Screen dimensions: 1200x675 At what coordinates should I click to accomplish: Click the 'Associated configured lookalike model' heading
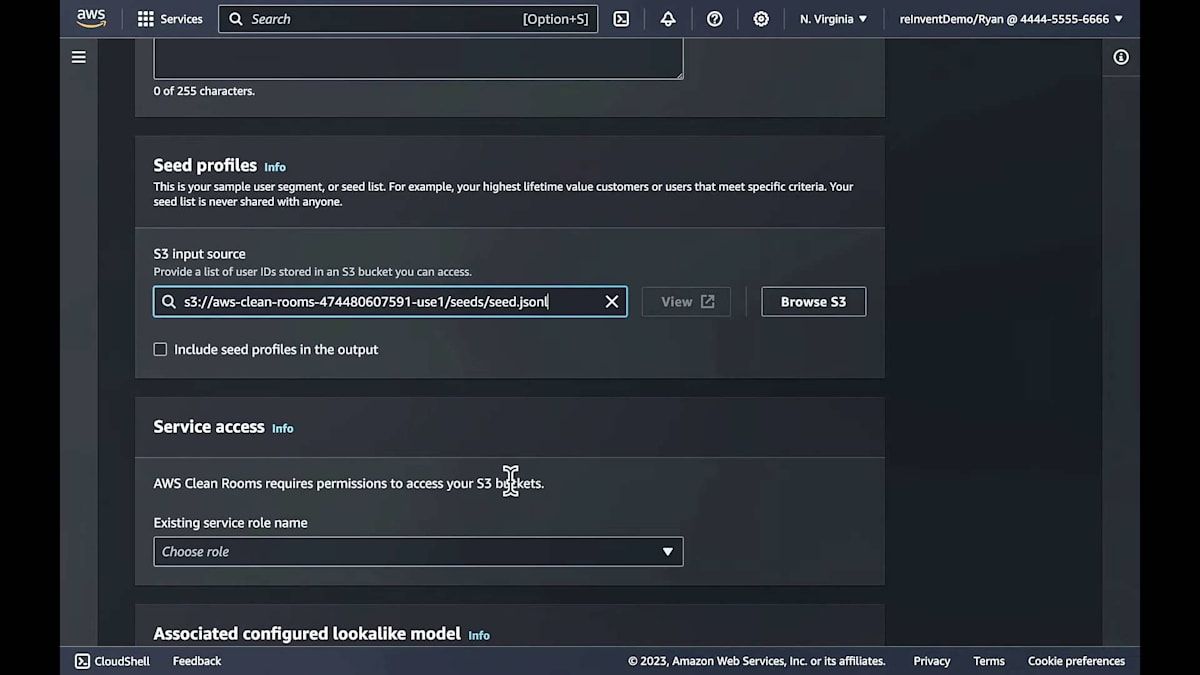[307, 633]
